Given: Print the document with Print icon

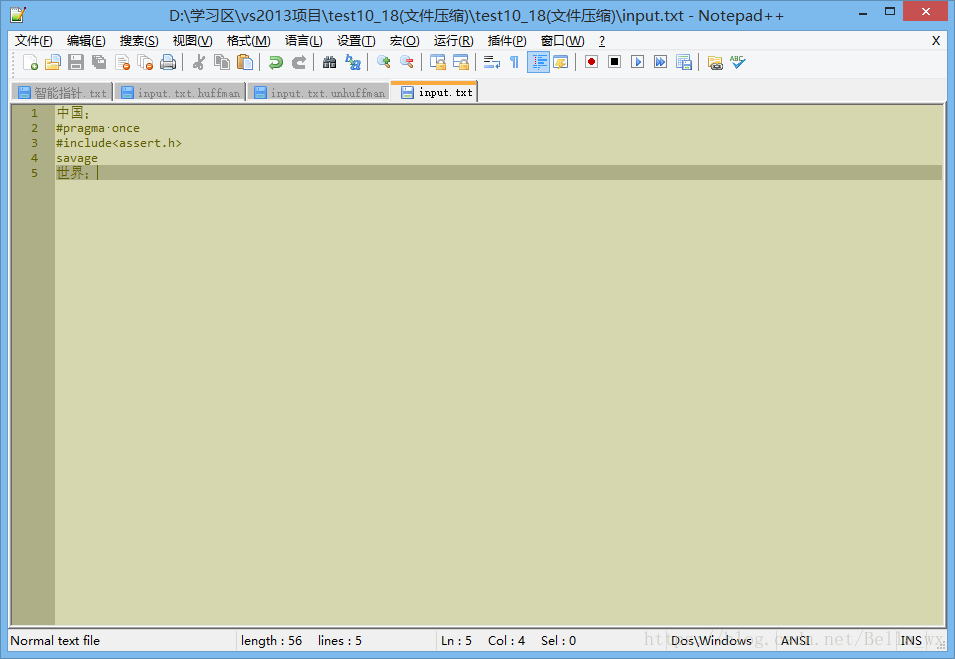Looking at the screenshot, I should 168,62.
